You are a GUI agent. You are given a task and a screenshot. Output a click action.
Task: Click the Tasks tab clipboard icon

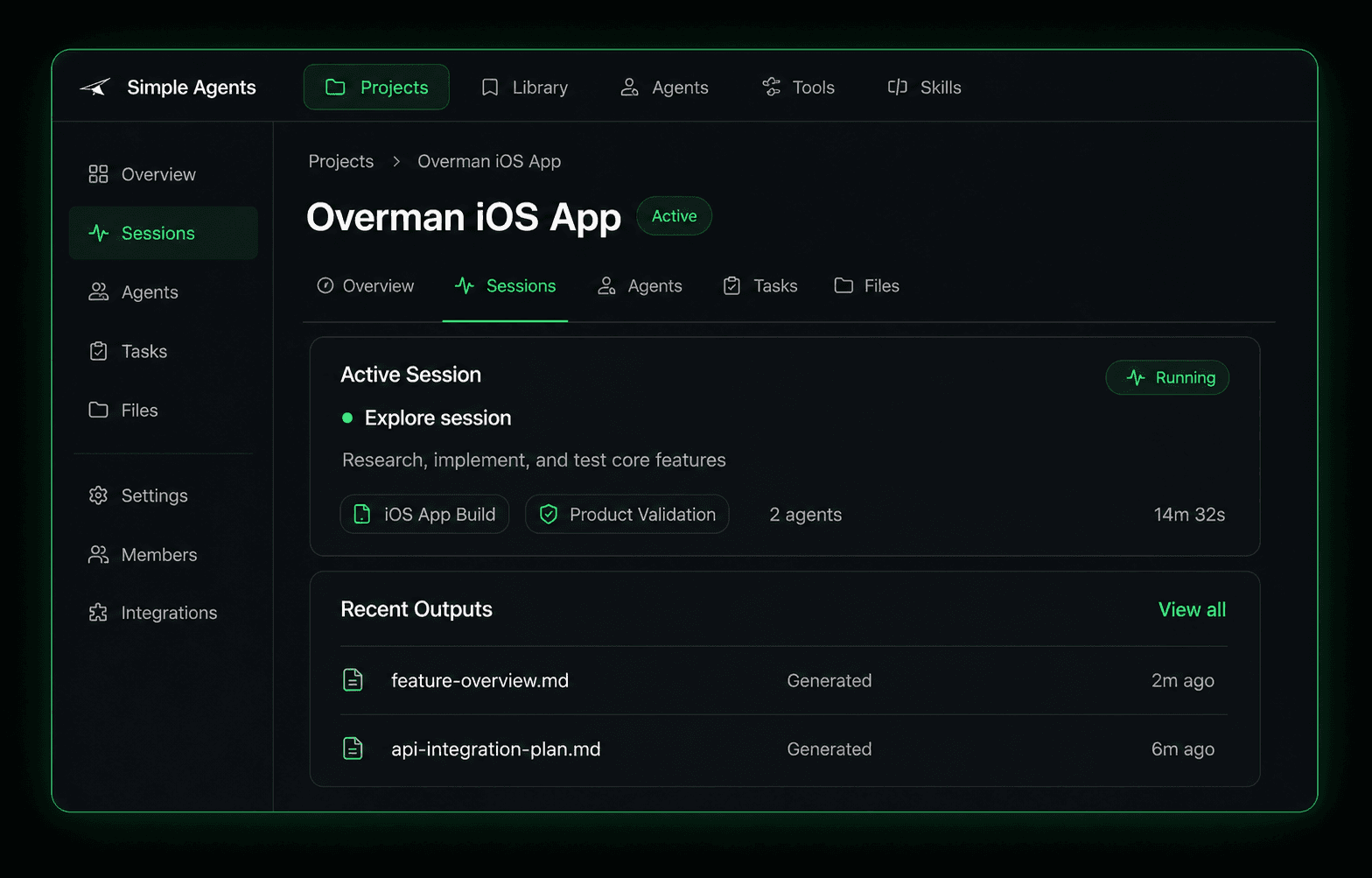pyautogui.click(x=731, y=285)
